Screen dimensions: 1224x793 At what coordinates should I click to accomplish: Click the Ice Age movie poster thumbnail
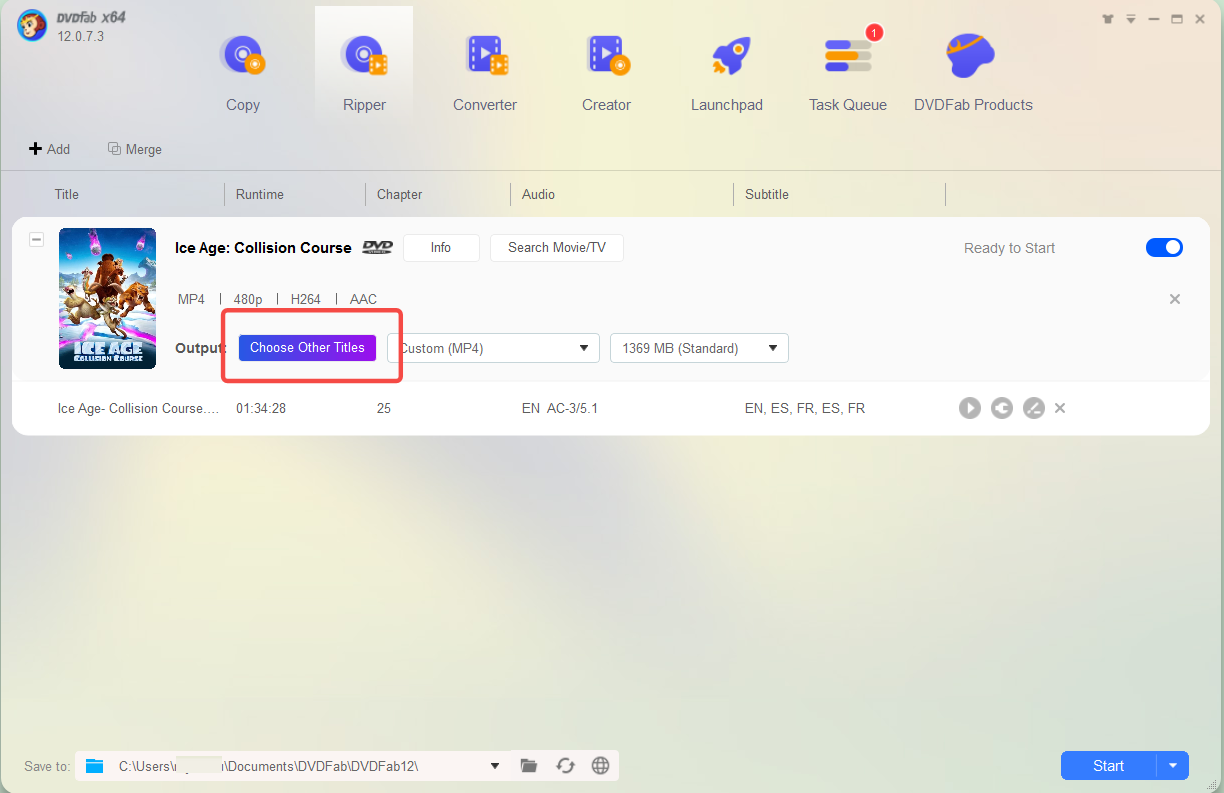pos(107,298)
